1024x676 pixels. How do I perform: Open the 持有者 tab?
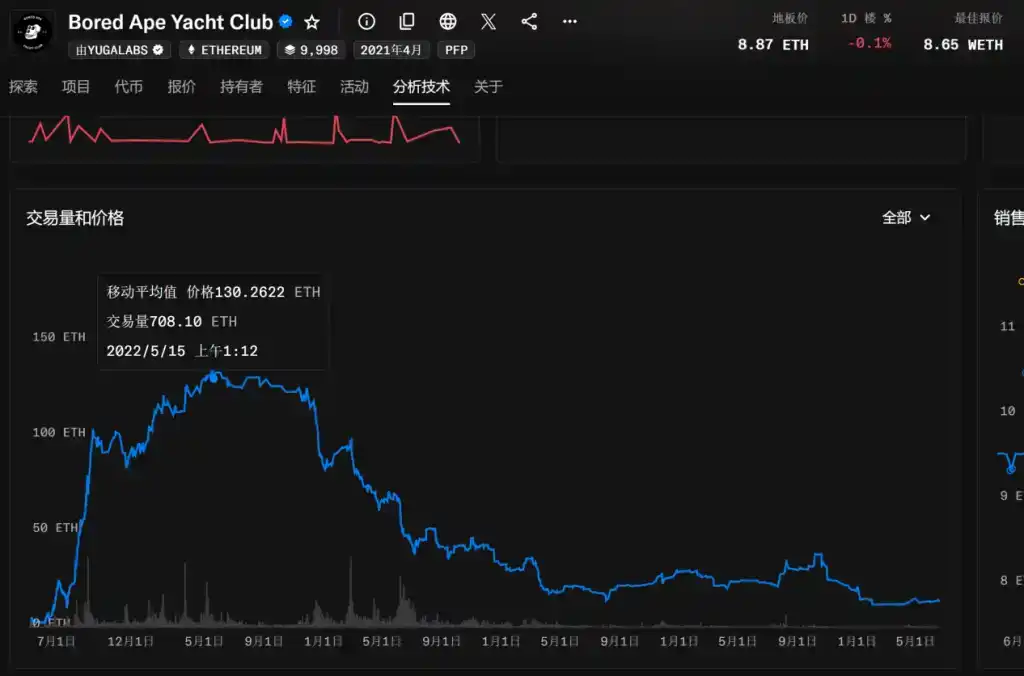242,87
